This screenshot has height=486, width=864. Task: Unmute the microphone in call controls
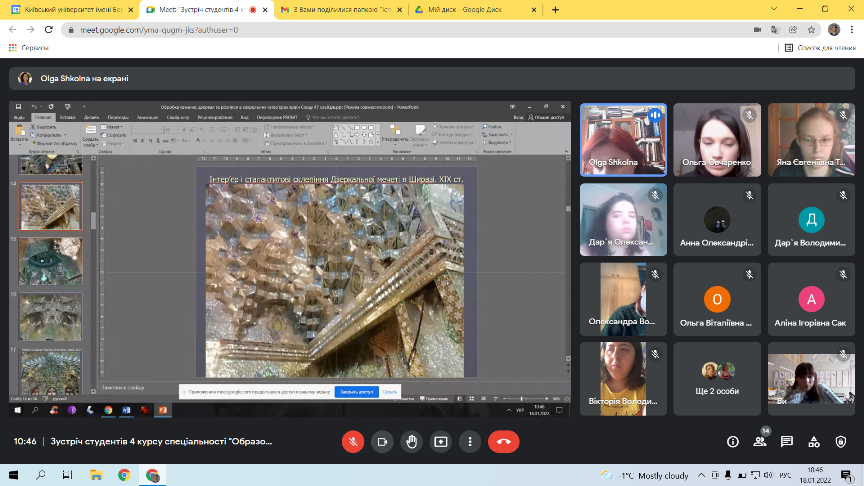(x=351, y=441)
